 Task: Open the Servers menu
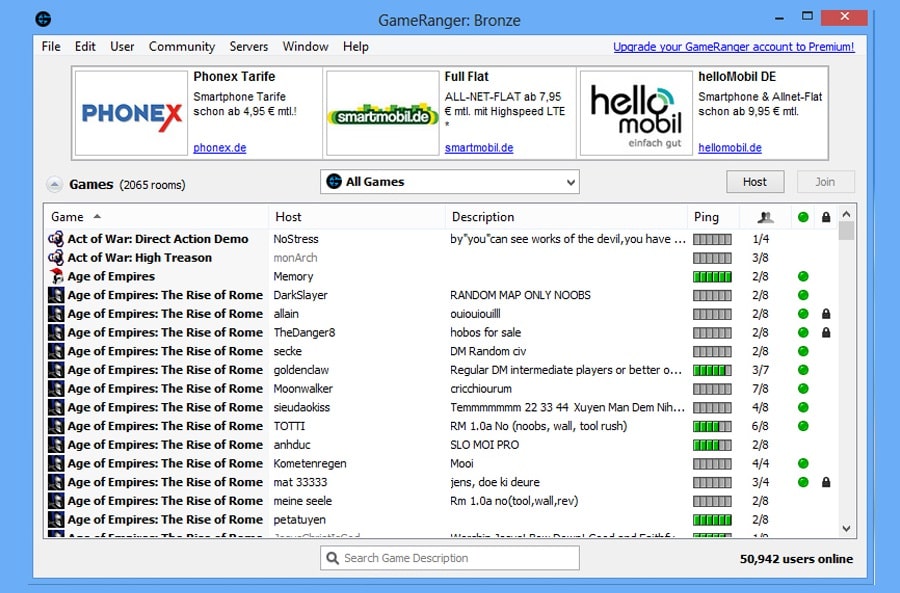pyautogui.click(x=249, y=46)
